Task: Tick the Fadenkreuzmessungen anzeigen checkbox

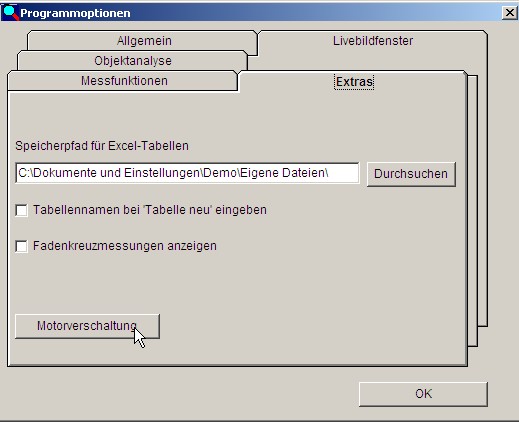Action: tap(22, 246)
